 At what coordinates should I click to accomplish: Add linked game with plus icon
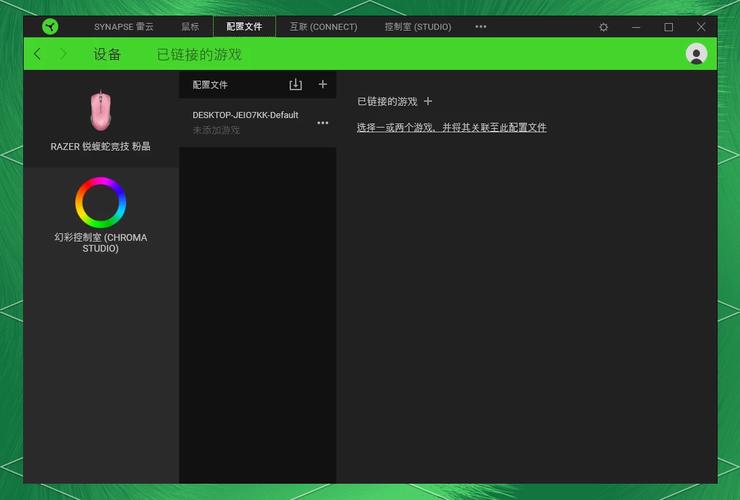click(428, 101)
